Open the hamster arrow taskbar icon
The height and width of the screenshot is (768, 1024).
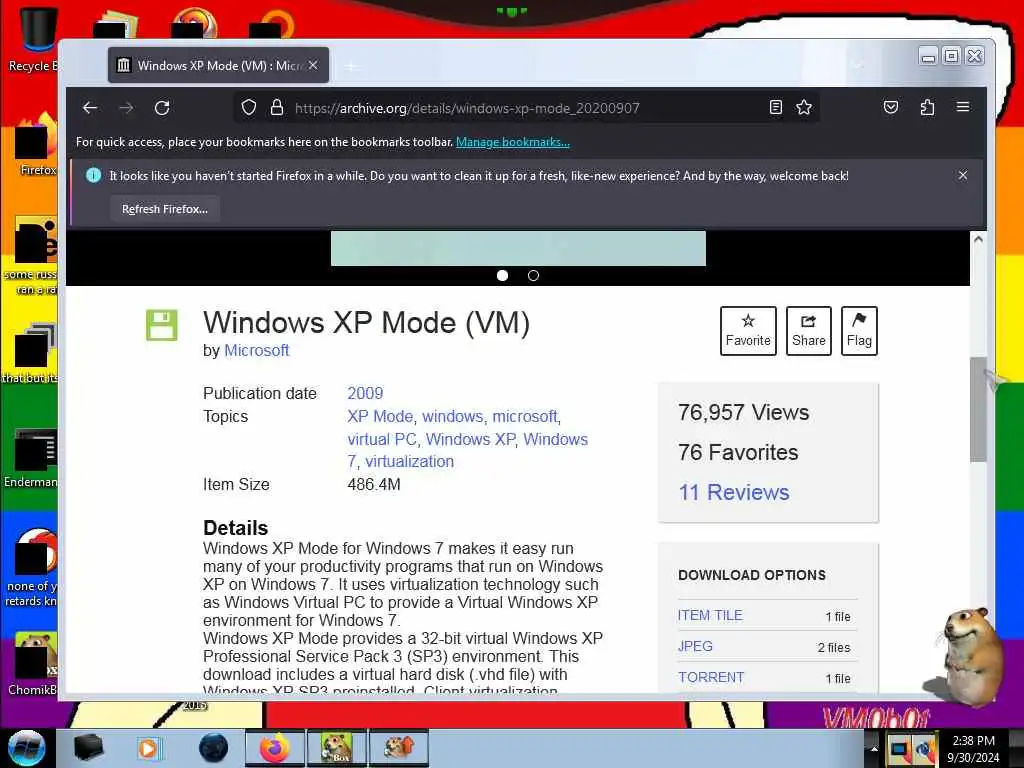pyautogui.click(x=398, y=748)
